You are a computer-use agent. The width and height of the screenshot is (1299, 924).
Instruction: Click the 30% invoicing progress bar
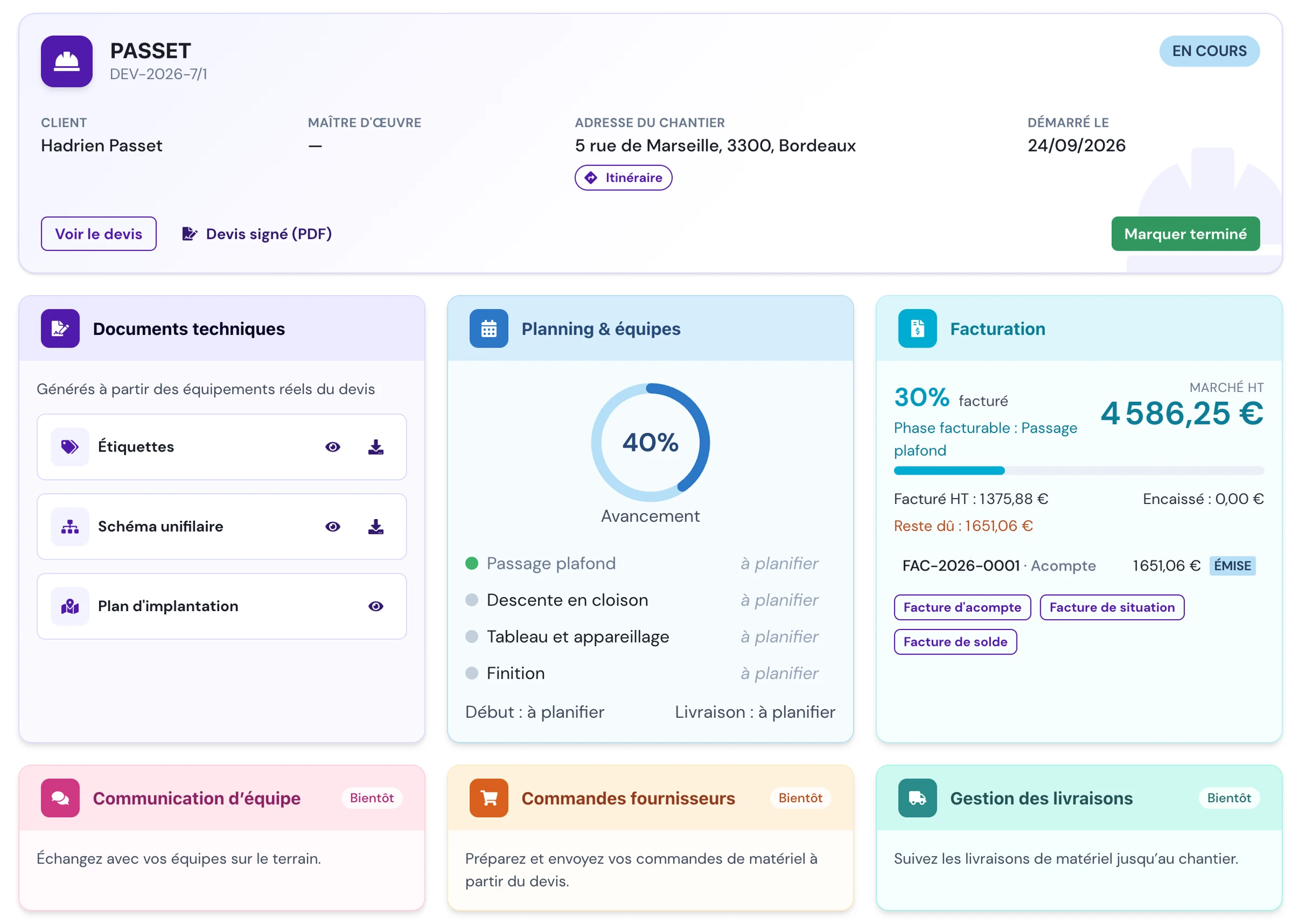(1078, 470)
